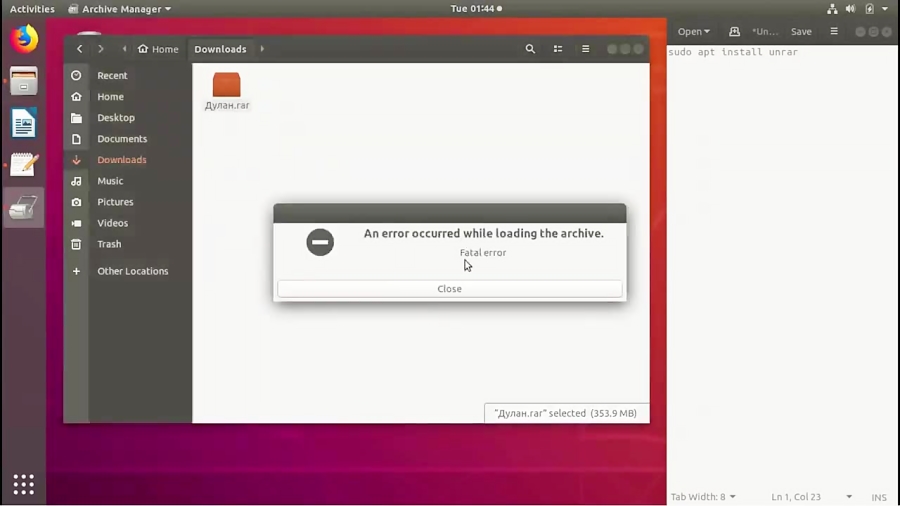Click the volume icon in top bar
The image size is (900, 506).
[x=850, y=9]
